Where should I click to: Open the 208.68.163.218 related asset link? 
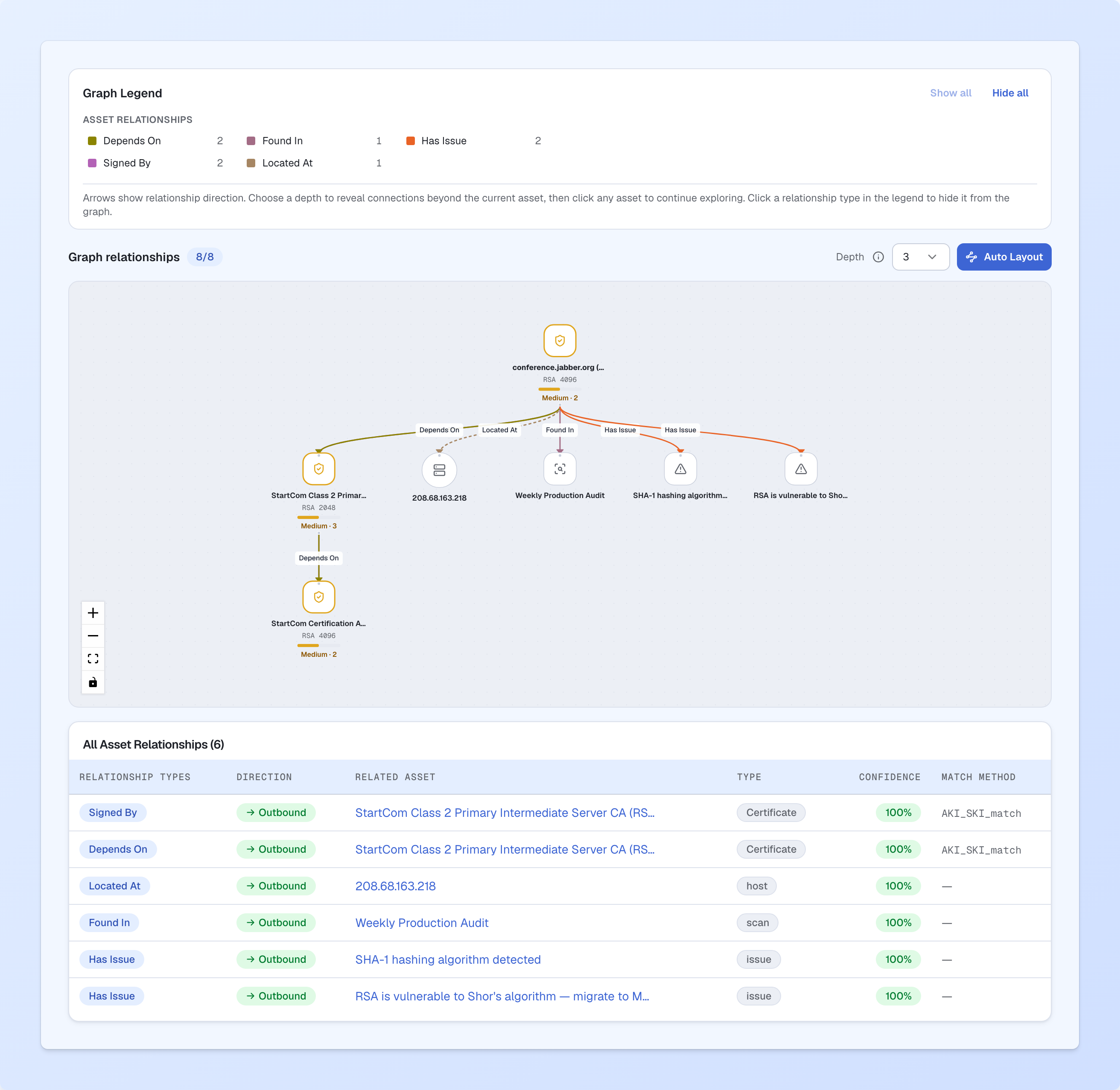(396, 886)
